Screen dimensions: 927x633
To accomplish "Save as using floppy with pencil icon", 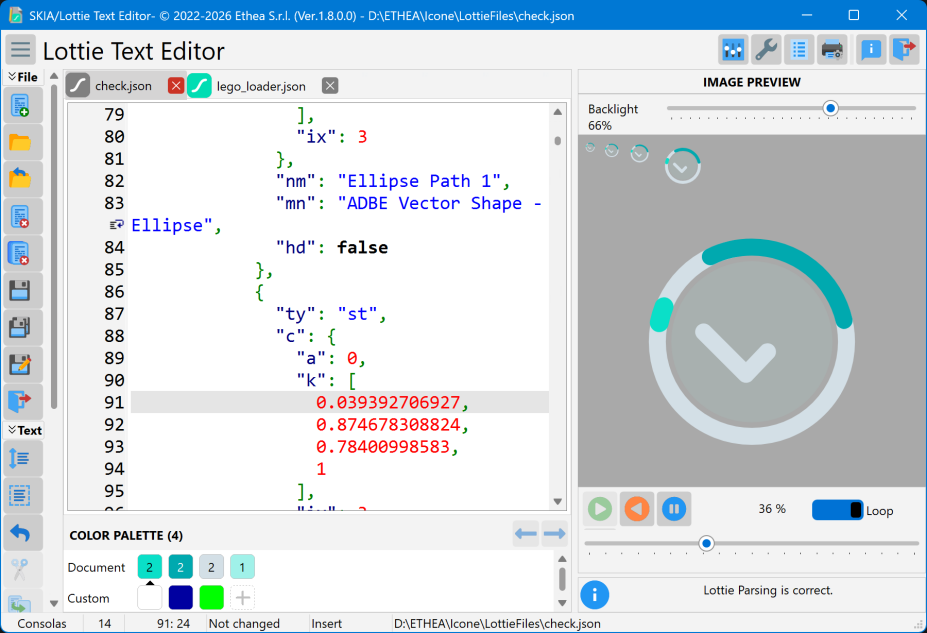I will tap(22, 364).
